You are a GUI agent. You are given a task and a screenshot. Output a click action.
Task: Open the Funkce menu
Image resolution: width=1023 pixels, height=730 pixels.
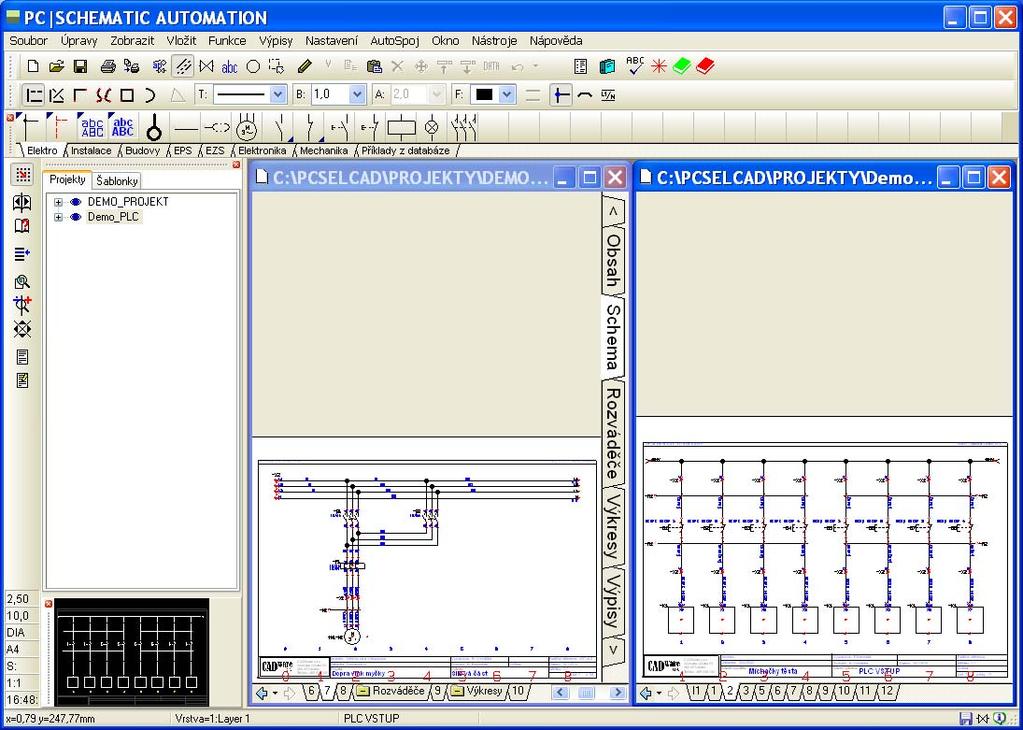[x=227, y=40]
